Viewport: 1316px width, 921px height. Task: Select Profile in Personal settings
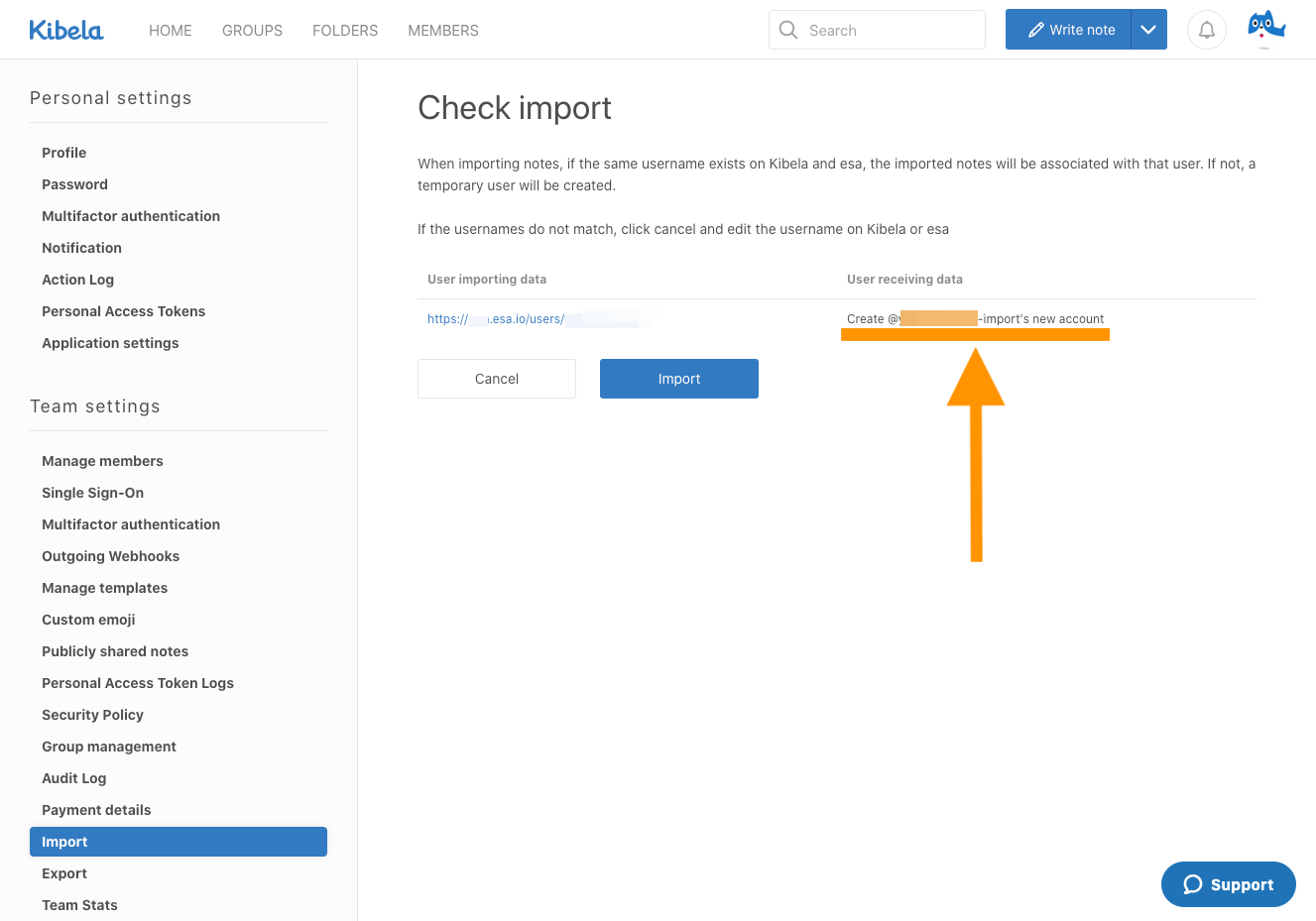tap(64, 153)
